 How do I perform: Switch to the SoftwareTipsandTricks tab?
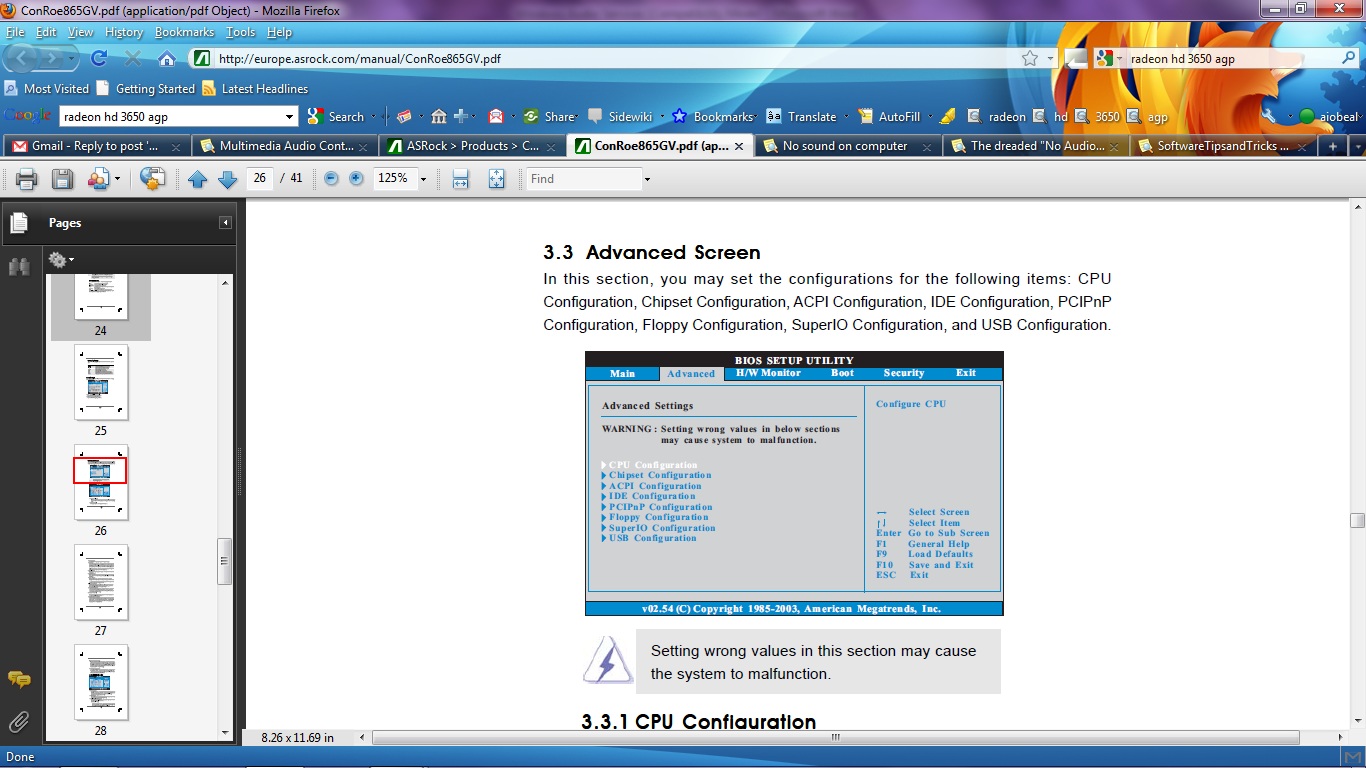click(x=1222, y=146)
